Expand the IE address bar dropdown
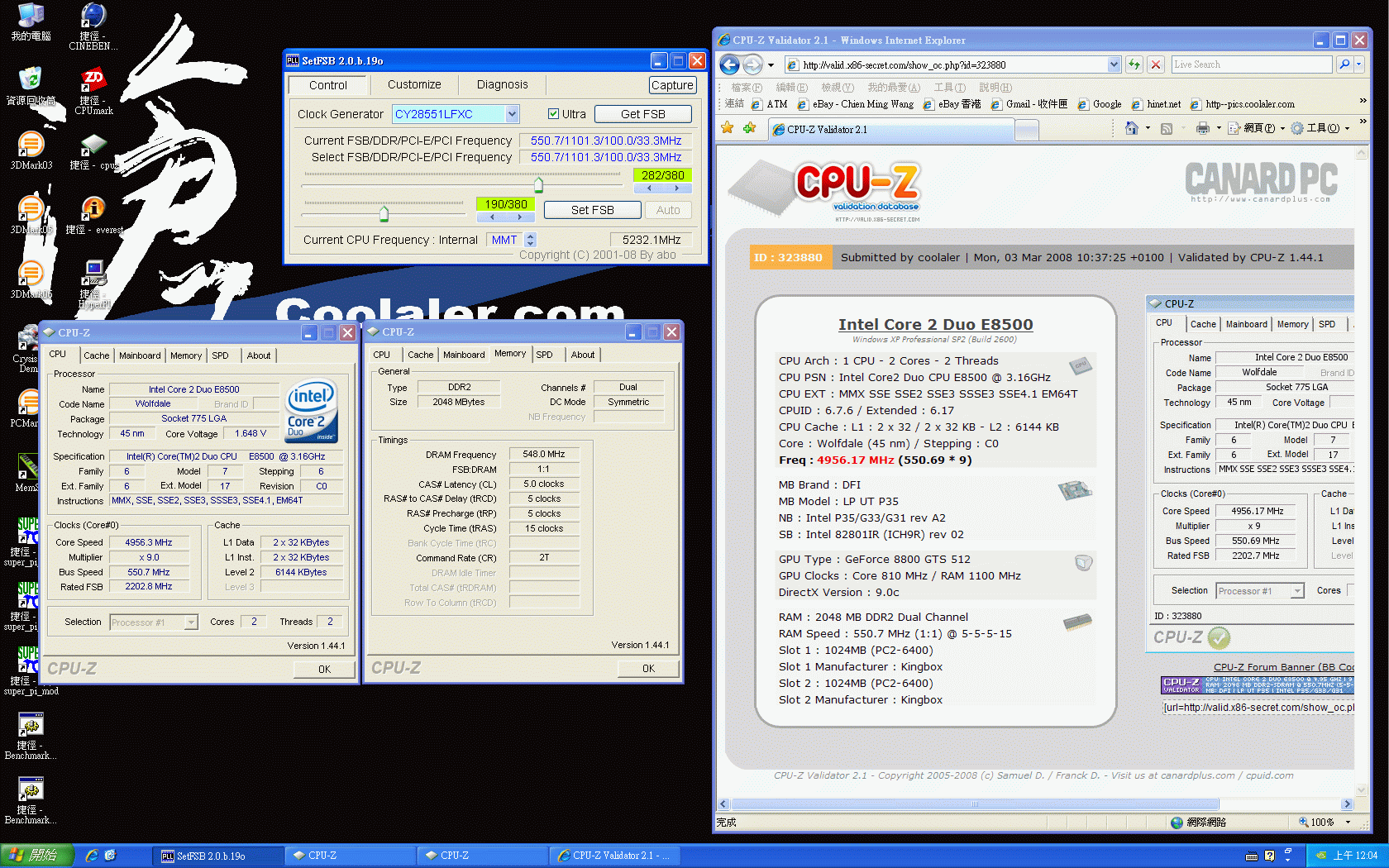The height and width of the screenshot is (868, 1389). pyautogui.click(x=1114, y=64)
